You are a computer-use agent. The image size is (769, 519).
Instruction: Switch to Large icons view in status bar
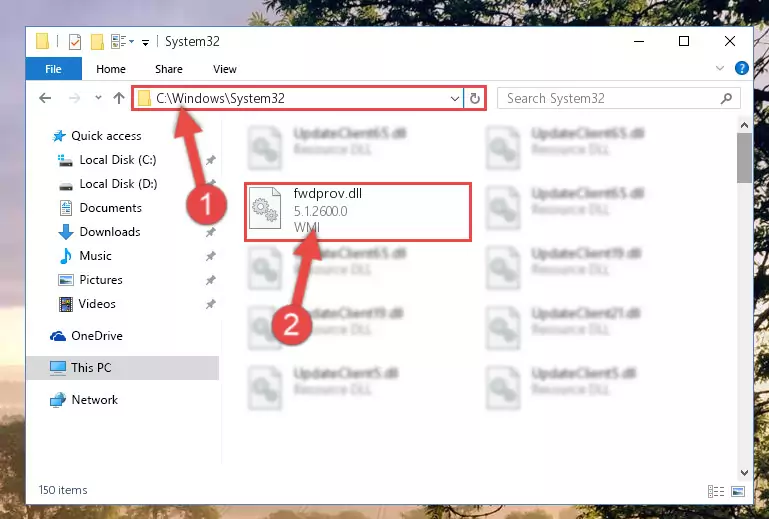point(738,491)
